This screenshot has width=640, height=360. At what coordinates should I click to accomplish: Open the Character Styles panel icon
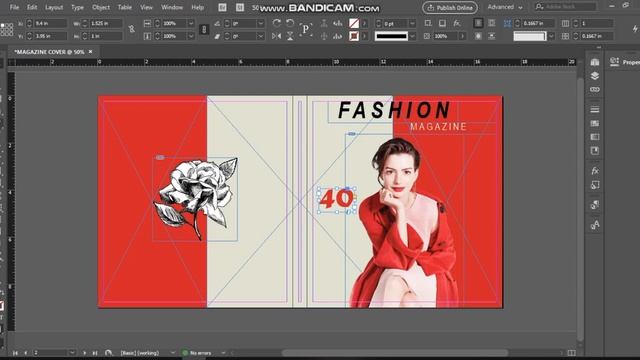coord(595,224)
